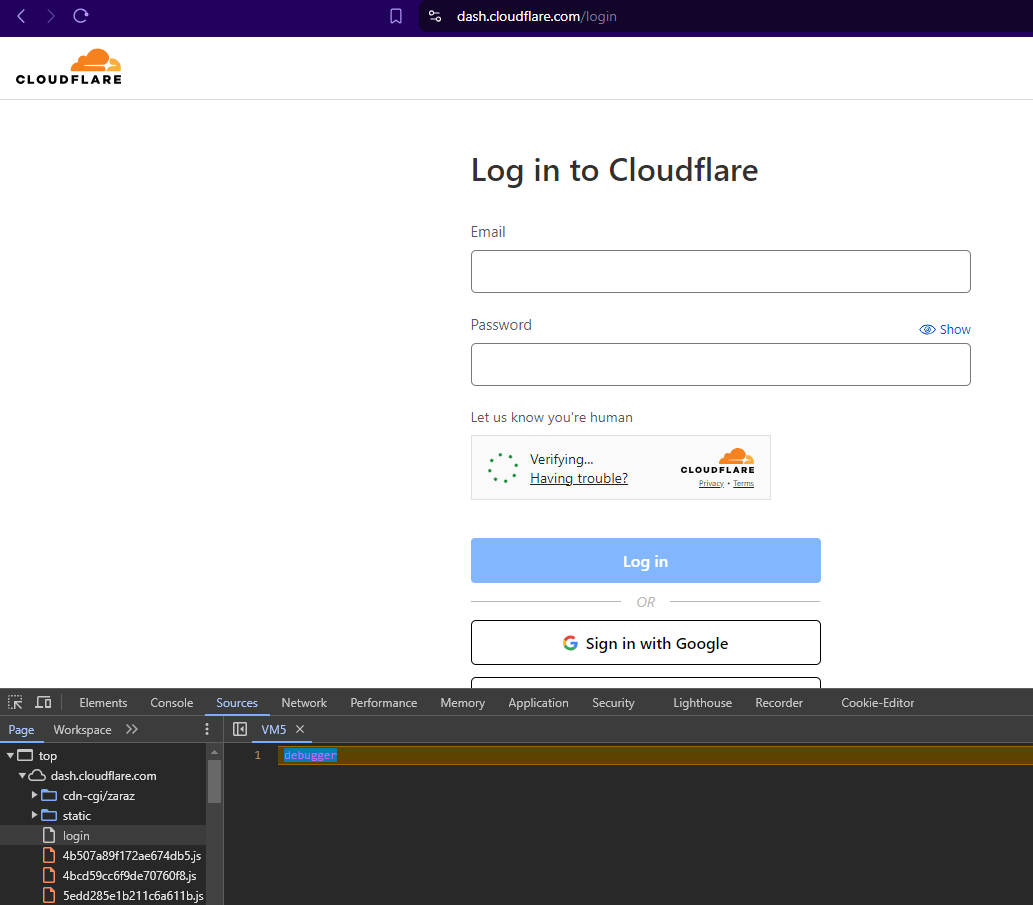This screenshot has width=1033, height=905.
Task: Switch to the Network tab
Action: (304, 703)
